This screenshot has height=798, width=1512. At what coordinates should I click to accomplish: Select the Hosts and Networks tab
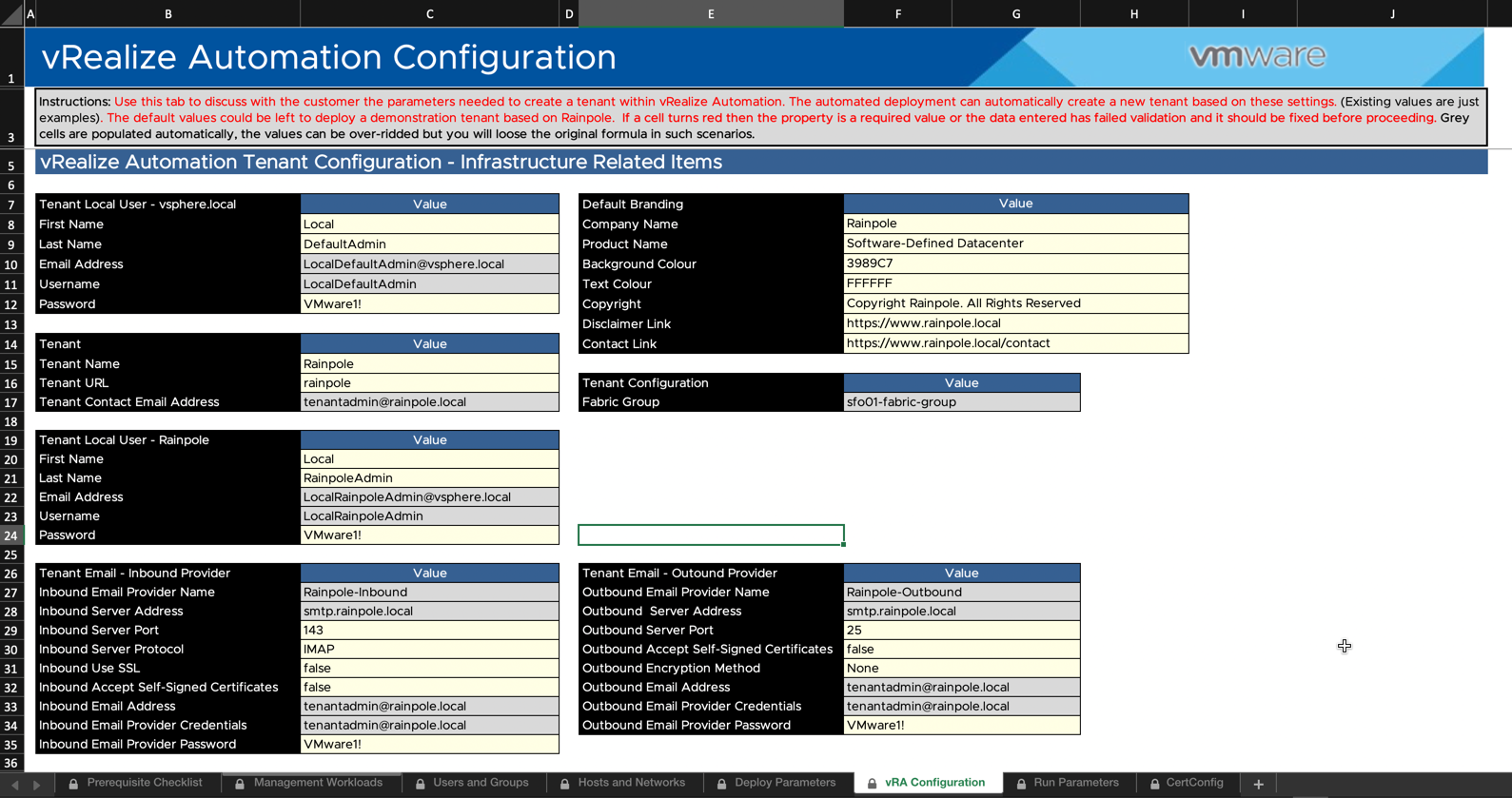point(631,783)
